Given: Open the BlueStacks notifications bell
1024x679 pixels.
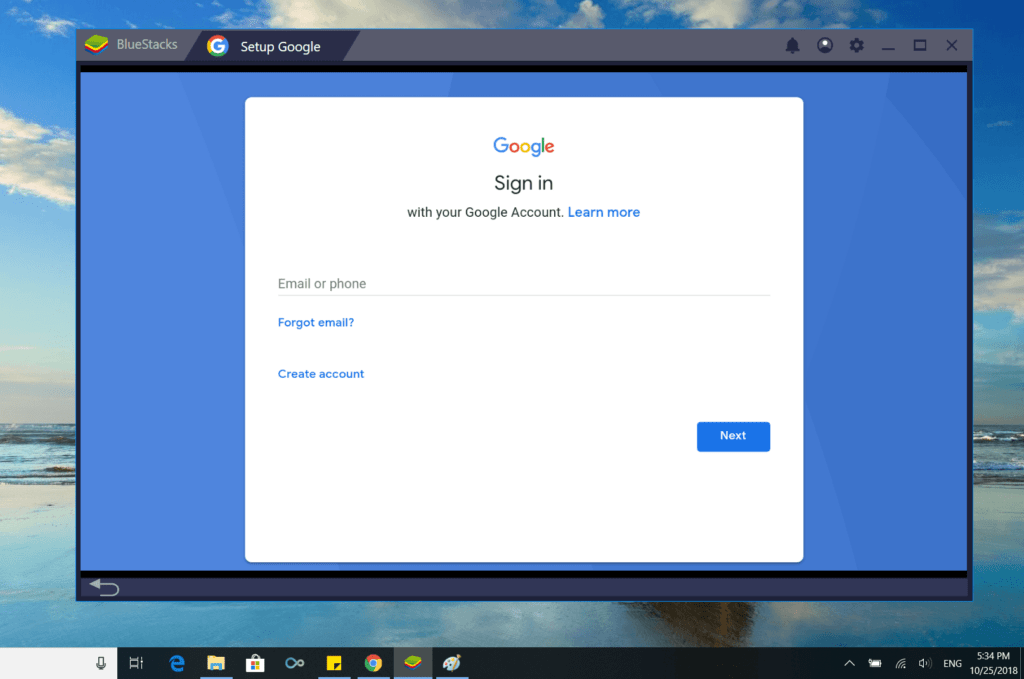Looking at the screenshot, I should (x=792, y=46).
